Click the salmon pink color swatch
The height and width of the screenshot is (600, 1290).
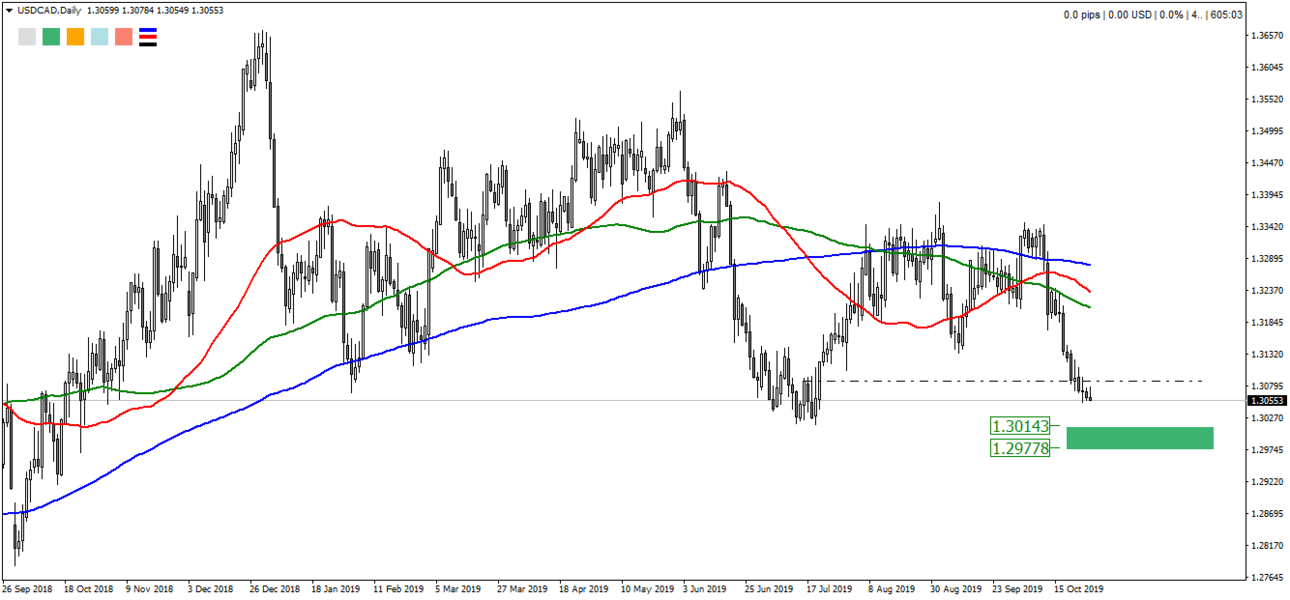pos(124,37)
